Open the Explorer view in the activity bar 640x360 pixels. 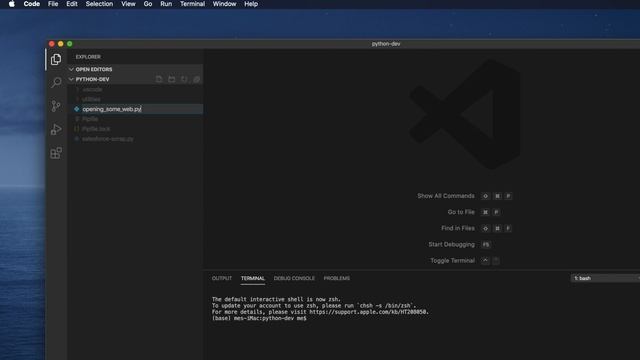(x=56, y=60)
